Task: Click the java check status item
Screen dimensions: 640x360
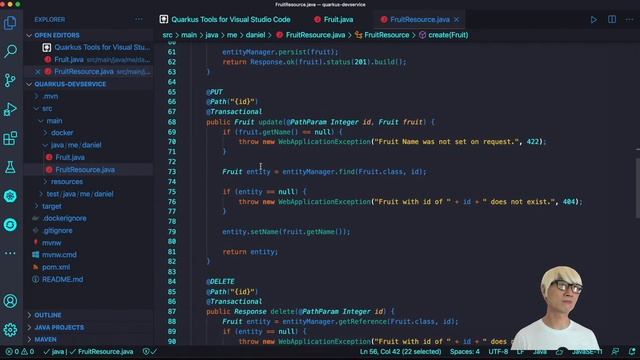Action: point(54,351)
